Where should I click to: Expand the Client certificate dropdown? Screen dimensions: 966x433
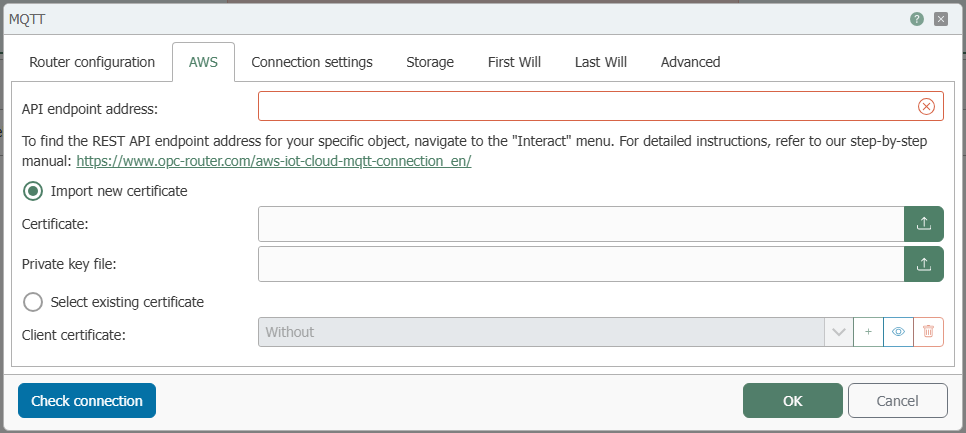pyautogui.click(x=838, y=332)
